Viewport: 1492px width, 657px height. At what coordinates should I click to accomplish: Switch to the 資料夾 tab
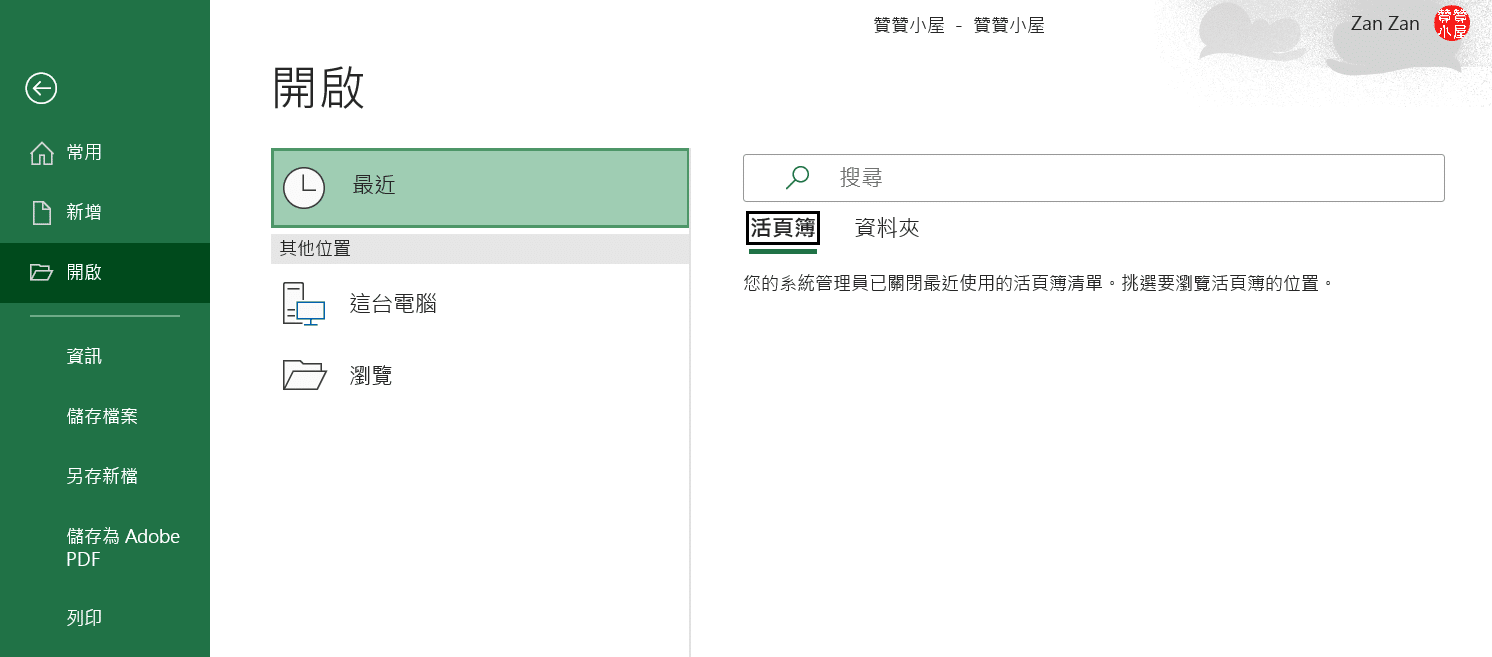tap(887, 228)
